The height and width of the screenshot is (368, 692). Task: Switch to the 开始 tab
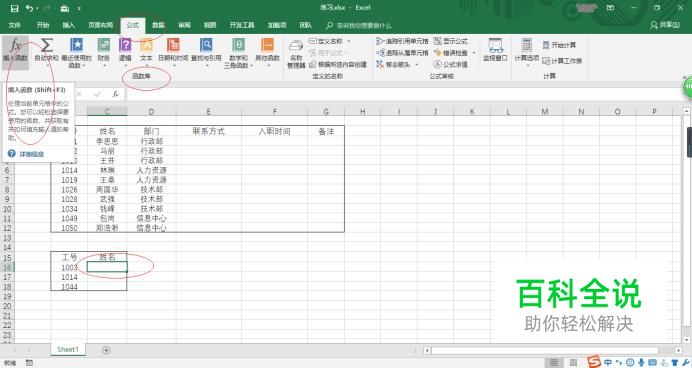43,25
